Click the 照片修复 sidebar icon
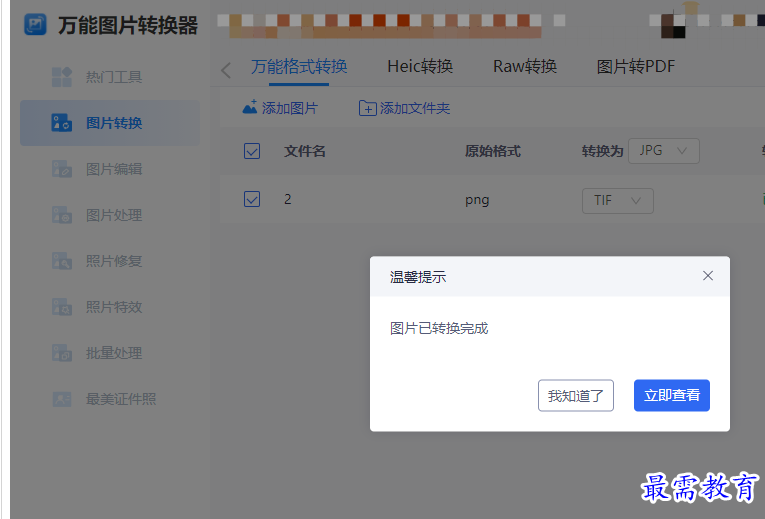Viewport: 765px width, 519px height. [x=62, y=261]
